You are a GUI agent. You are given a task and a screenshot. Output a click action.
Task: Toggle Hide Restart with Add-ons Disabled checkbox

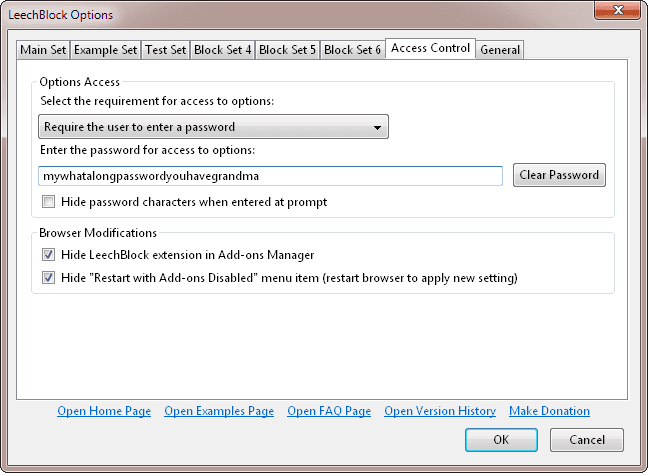point(49,277)
